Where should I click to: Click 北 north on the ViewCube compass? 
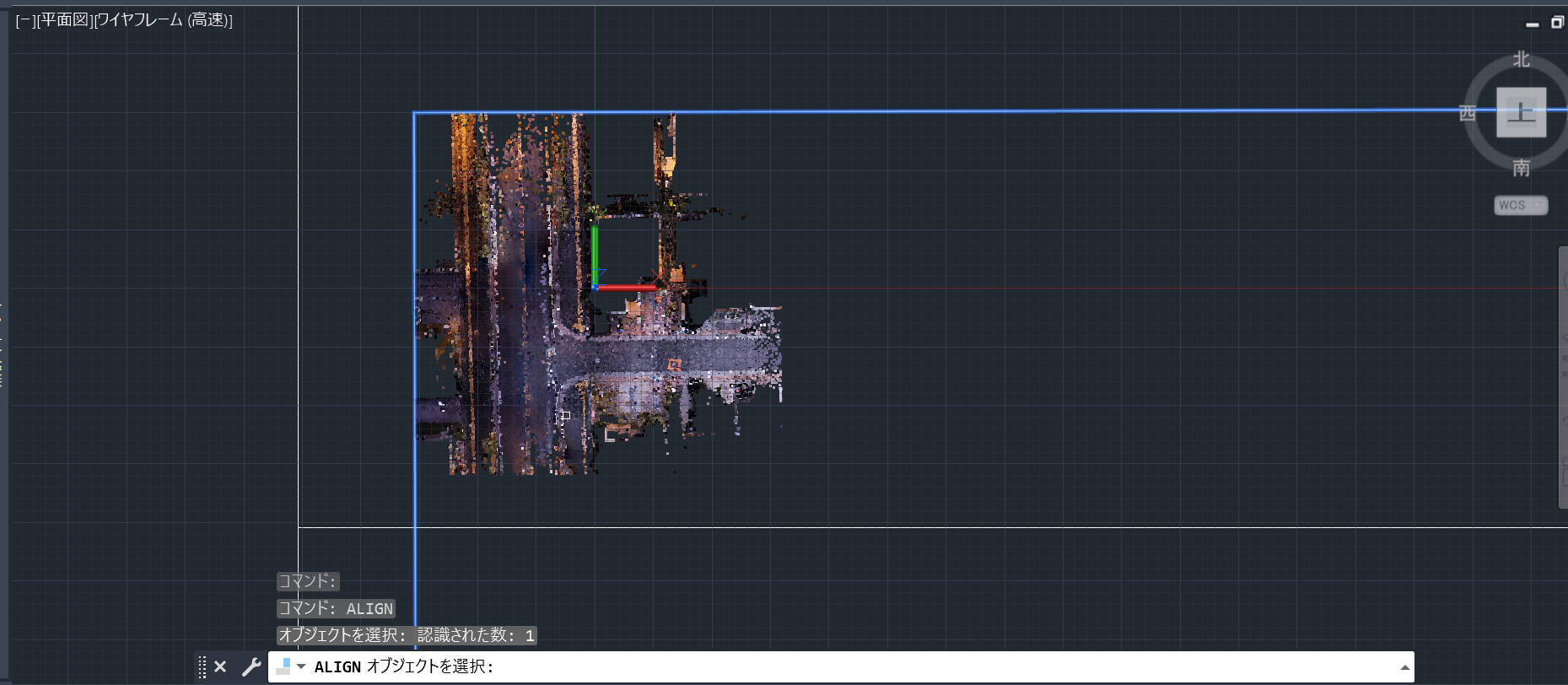tap(1521, 59)
